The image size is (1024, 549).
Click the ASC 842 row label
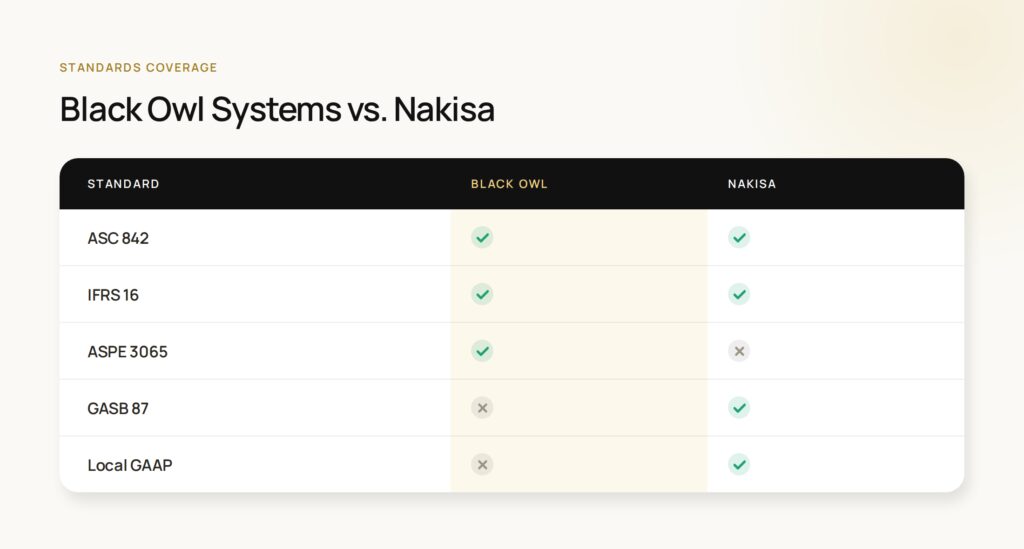118,238
